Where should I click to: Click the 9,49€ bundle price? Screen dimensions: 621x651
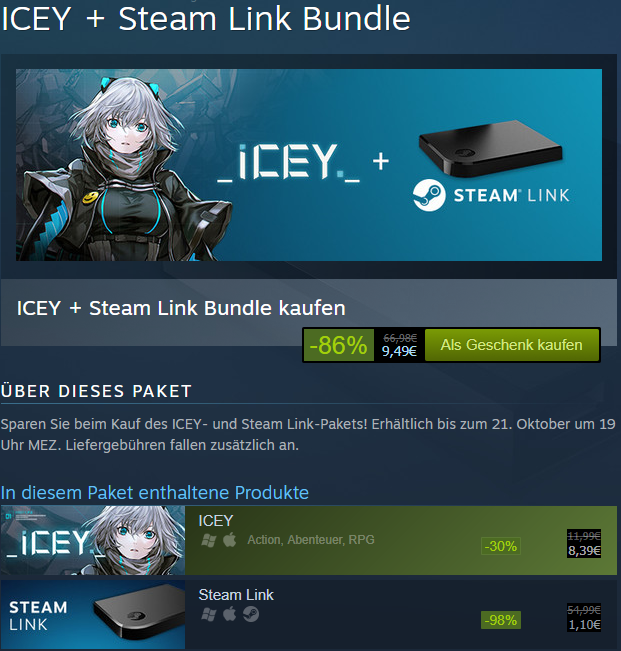coord(399,352)
